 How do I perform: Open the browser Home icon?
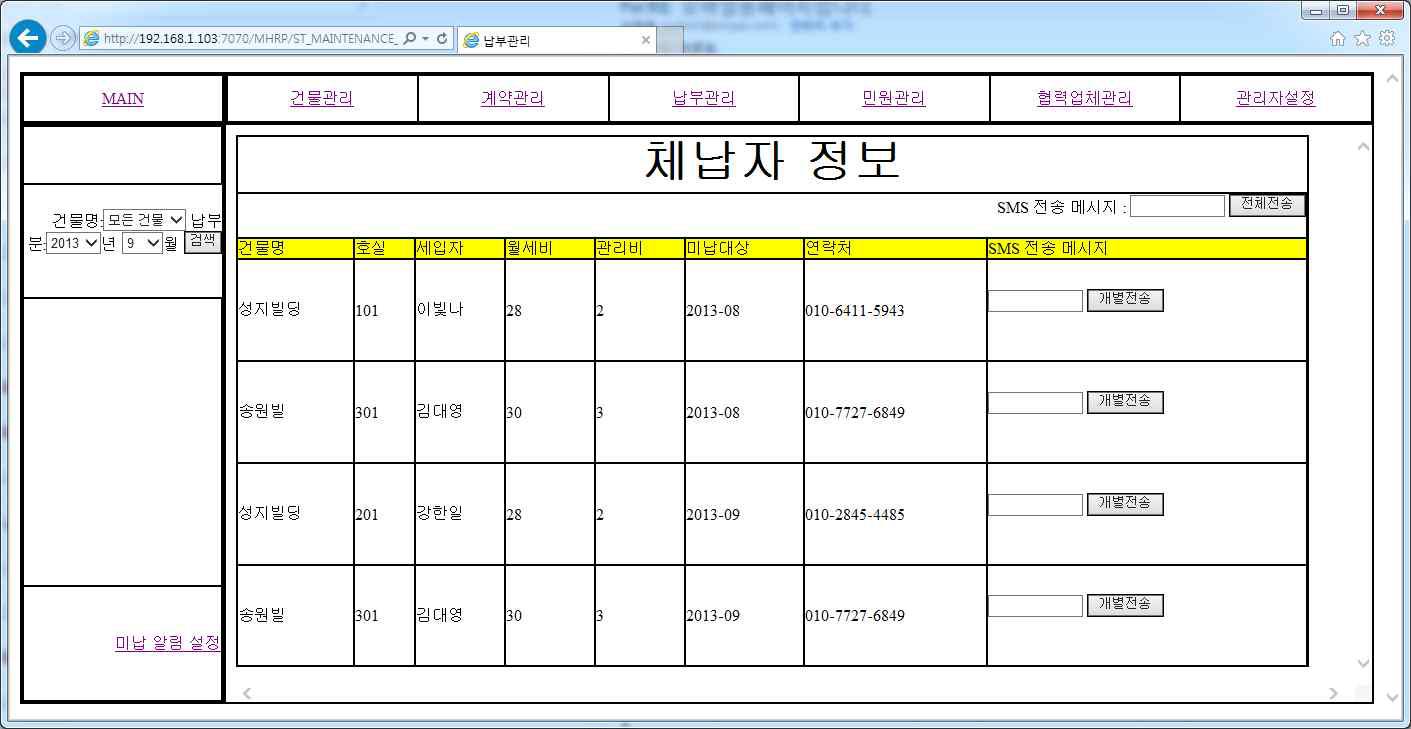(x=1338, y=38)
